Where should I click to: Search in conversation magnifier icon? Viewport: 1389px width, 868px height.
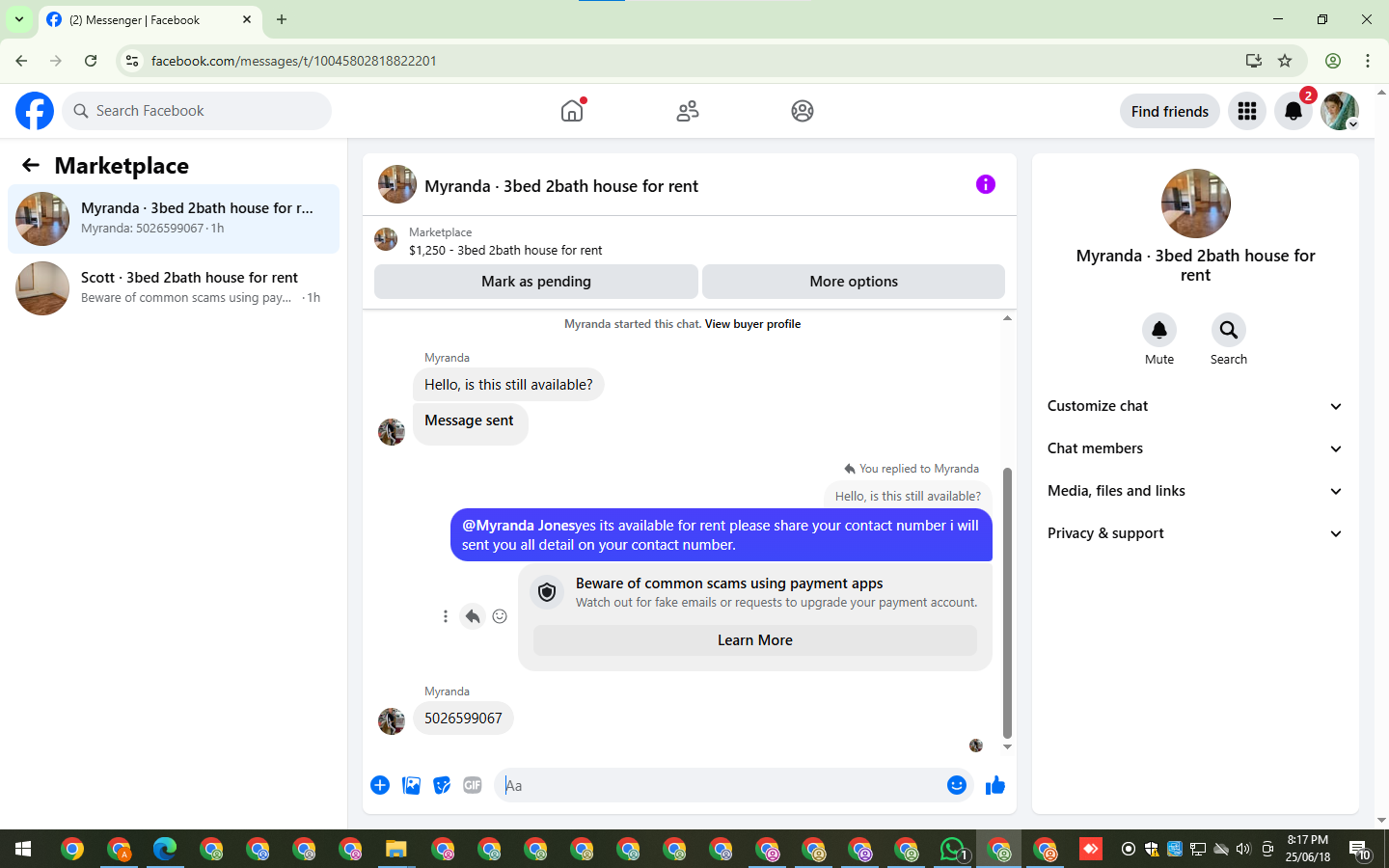tap(1229, 330)
